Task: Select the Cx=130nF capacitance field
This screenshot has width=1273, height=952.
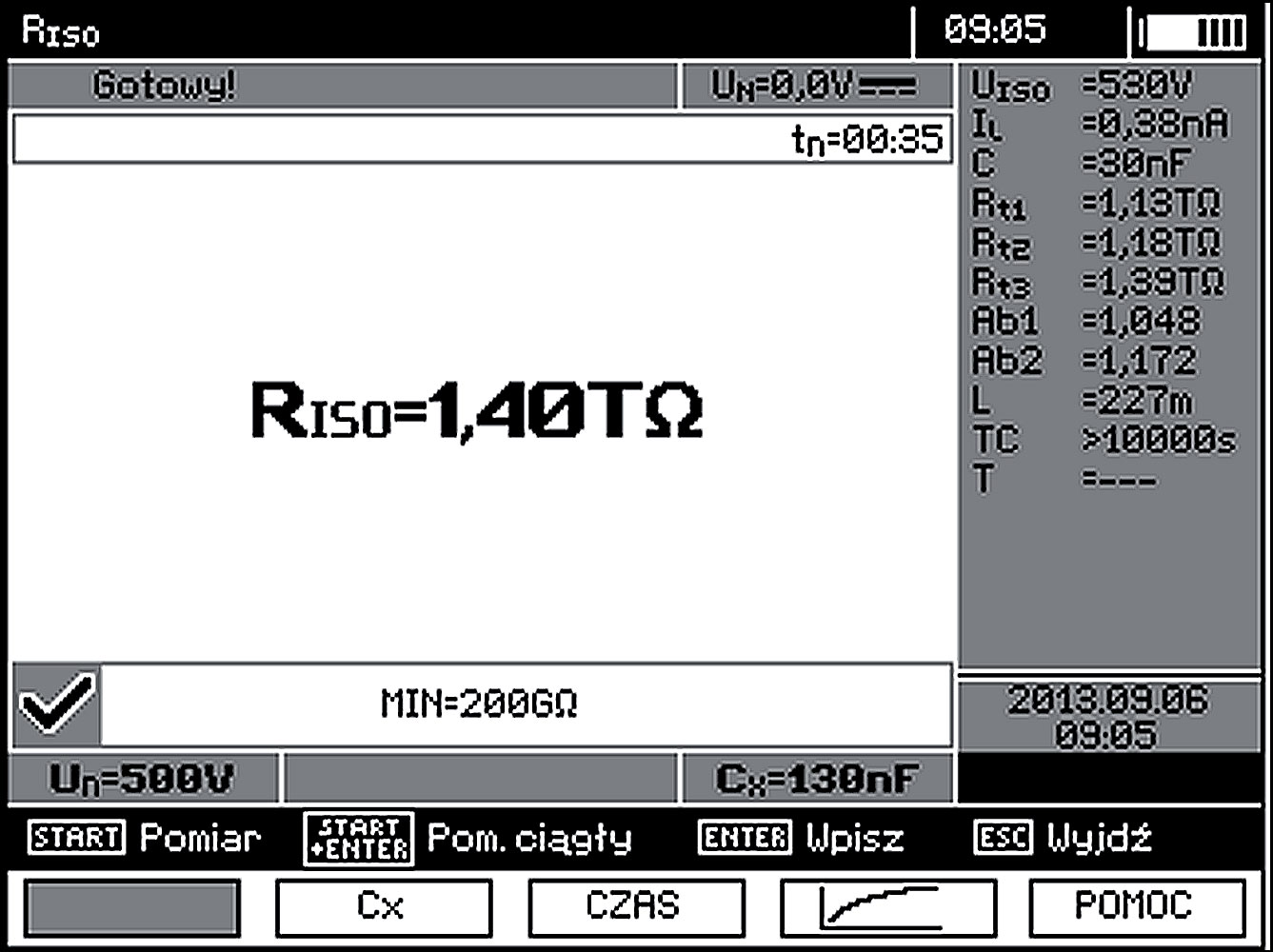Action: tap(818, 779)
